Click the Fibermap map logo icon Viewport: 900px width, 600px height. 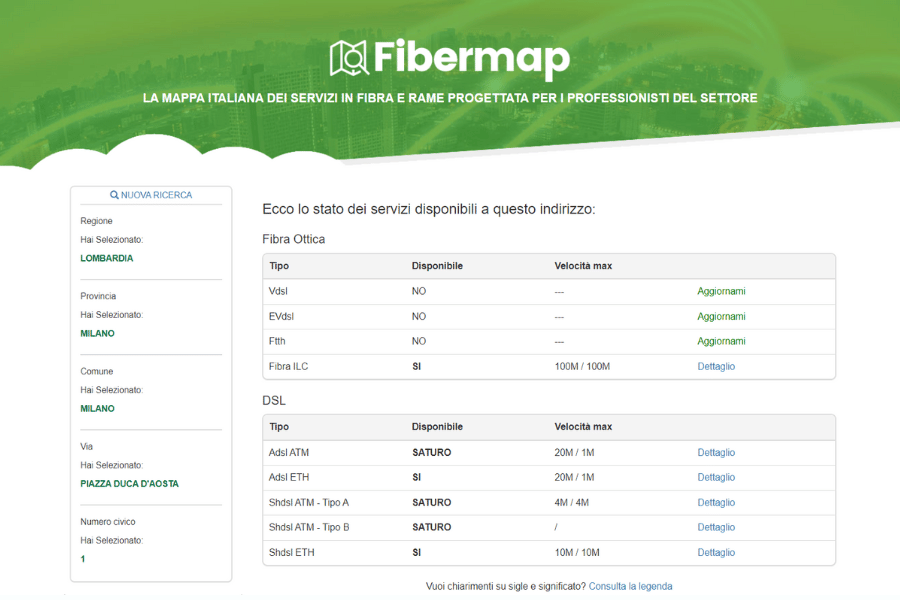[349, 58]
